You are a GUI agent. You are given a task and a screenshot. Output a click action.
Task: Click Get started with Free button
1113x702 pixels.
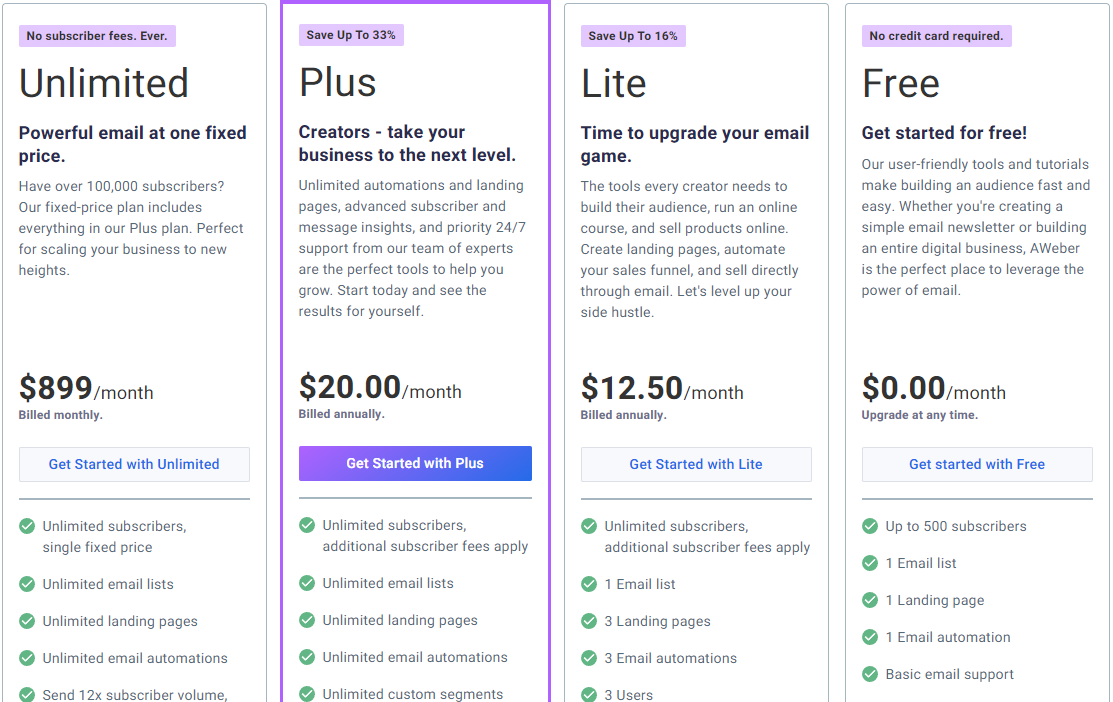coord(977,464)
